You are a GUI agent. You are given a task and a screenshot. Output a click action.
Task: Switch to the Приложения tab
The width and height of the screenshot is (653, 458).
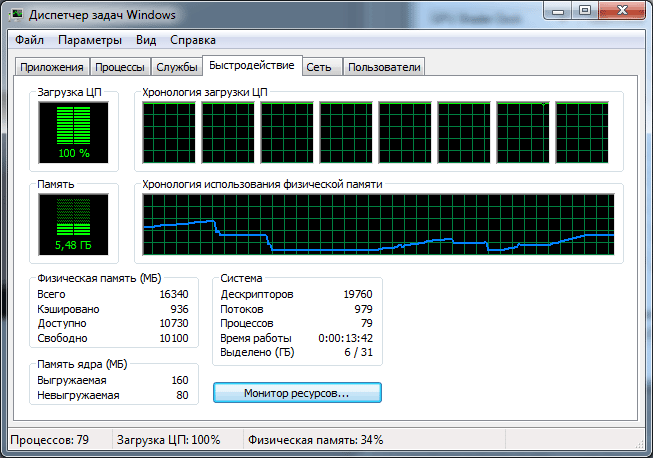click(x=52, y=67)
